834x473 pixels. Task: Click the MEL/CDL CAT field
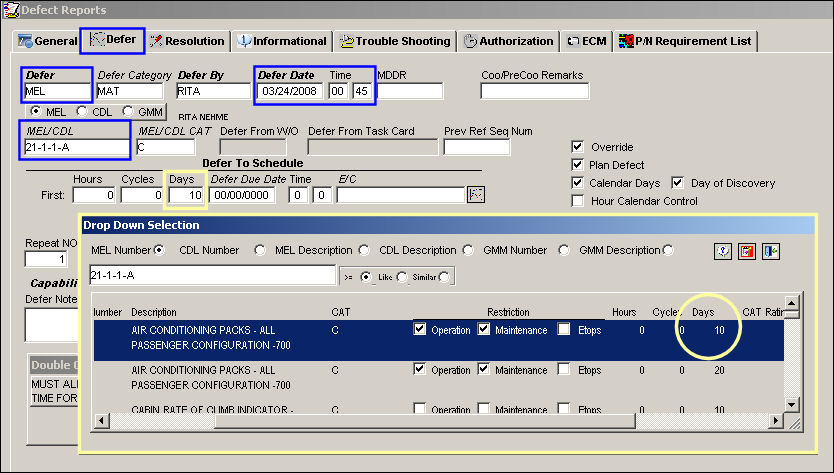click(x=165, y=147)
